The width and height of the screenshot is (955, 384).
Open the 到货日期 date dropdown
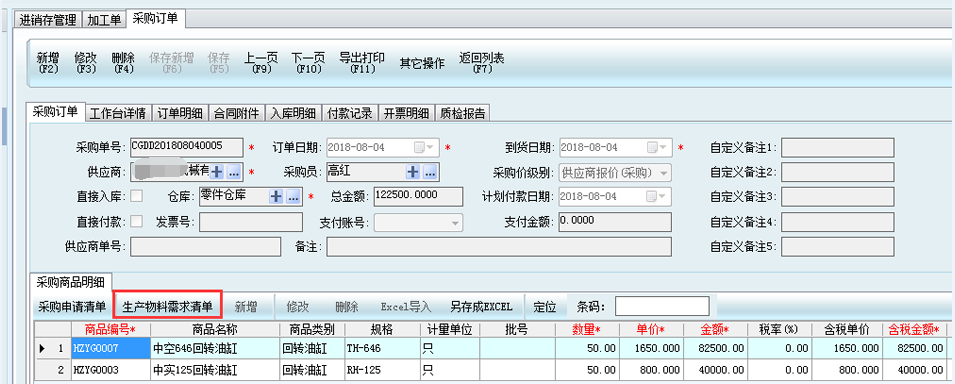[658, 148]
